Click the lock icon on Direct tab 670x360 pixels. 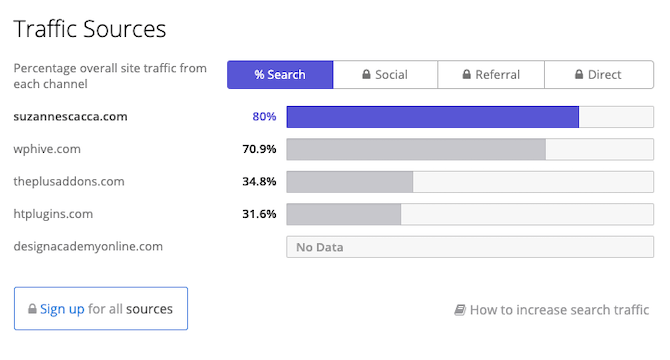[579, 74]
